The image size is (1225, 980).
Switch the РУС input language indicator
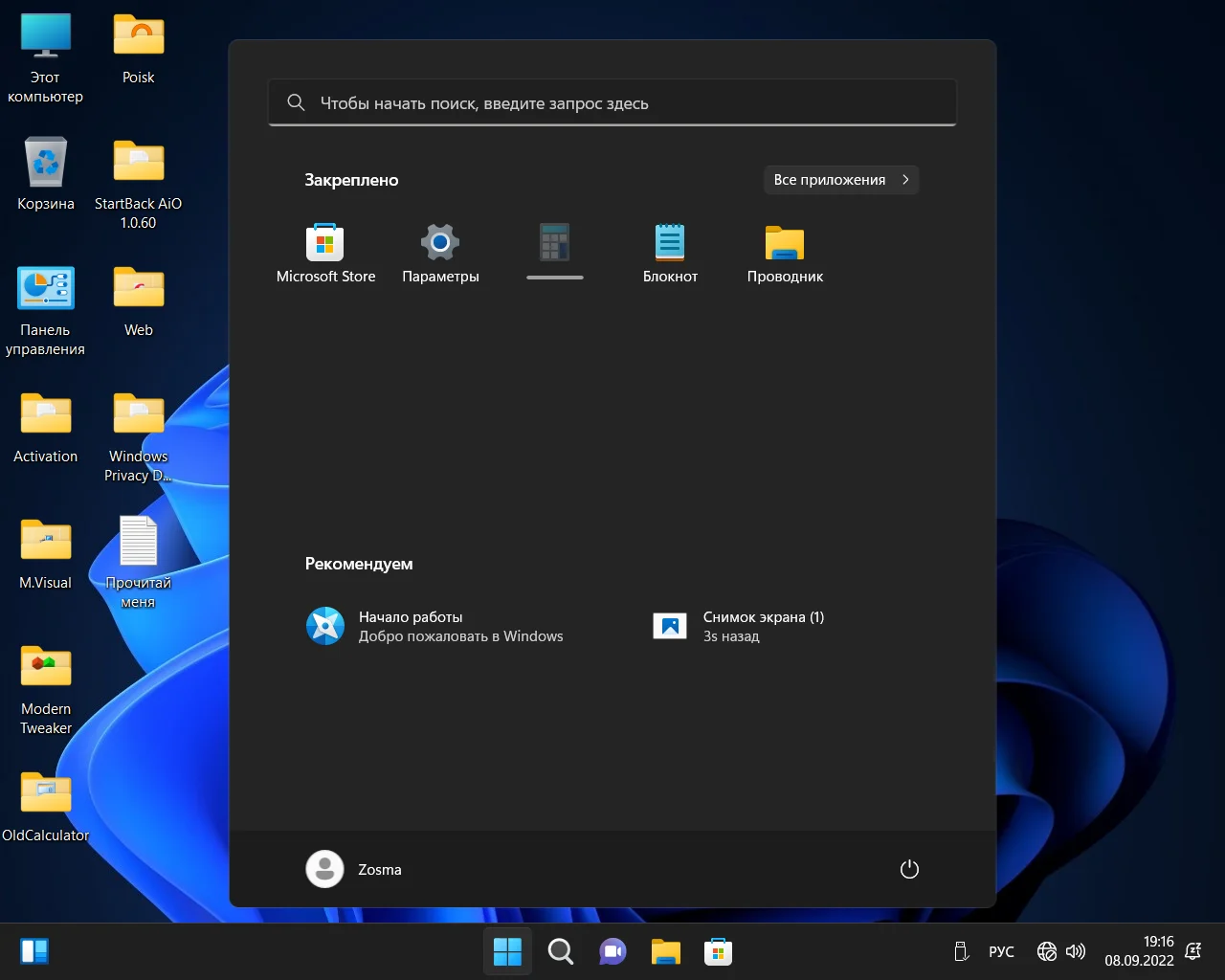(1001, 951)
